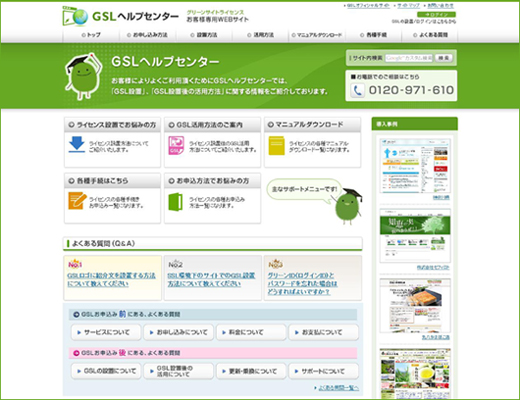
Task: Click the お申し込みについて button
Action: 178,332
